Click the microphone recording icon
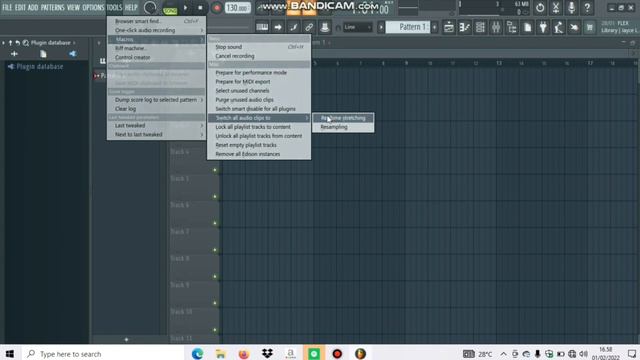The image size is (640, 360). 571,7
